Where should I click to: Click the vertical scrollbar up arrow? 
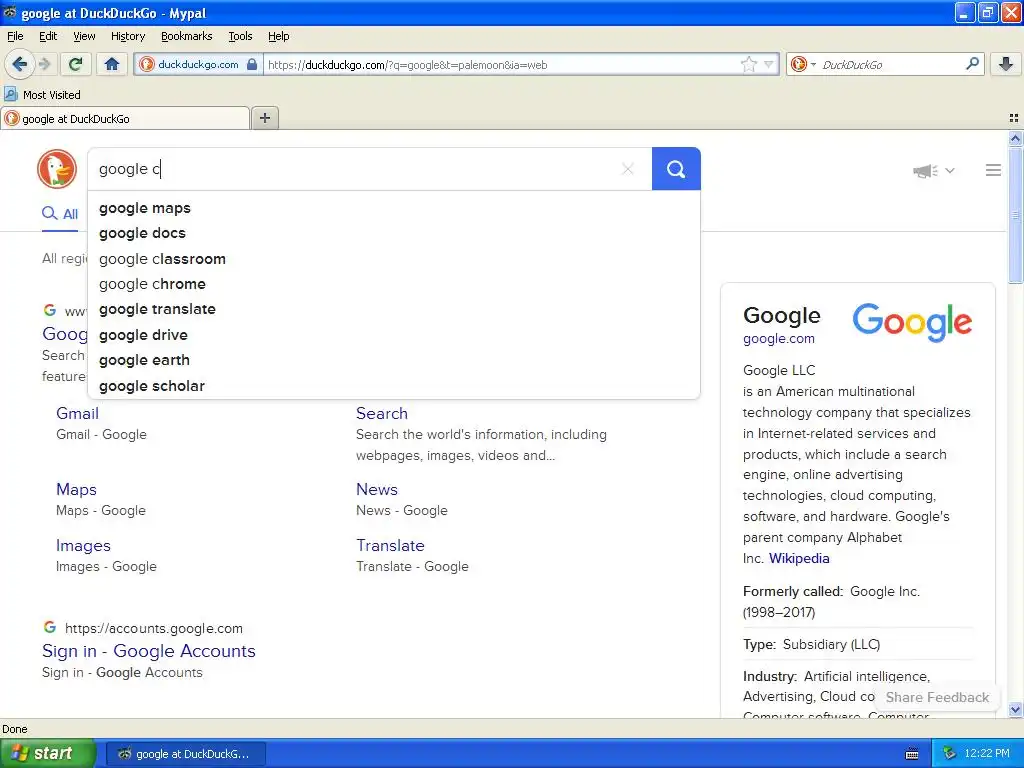1015,138
